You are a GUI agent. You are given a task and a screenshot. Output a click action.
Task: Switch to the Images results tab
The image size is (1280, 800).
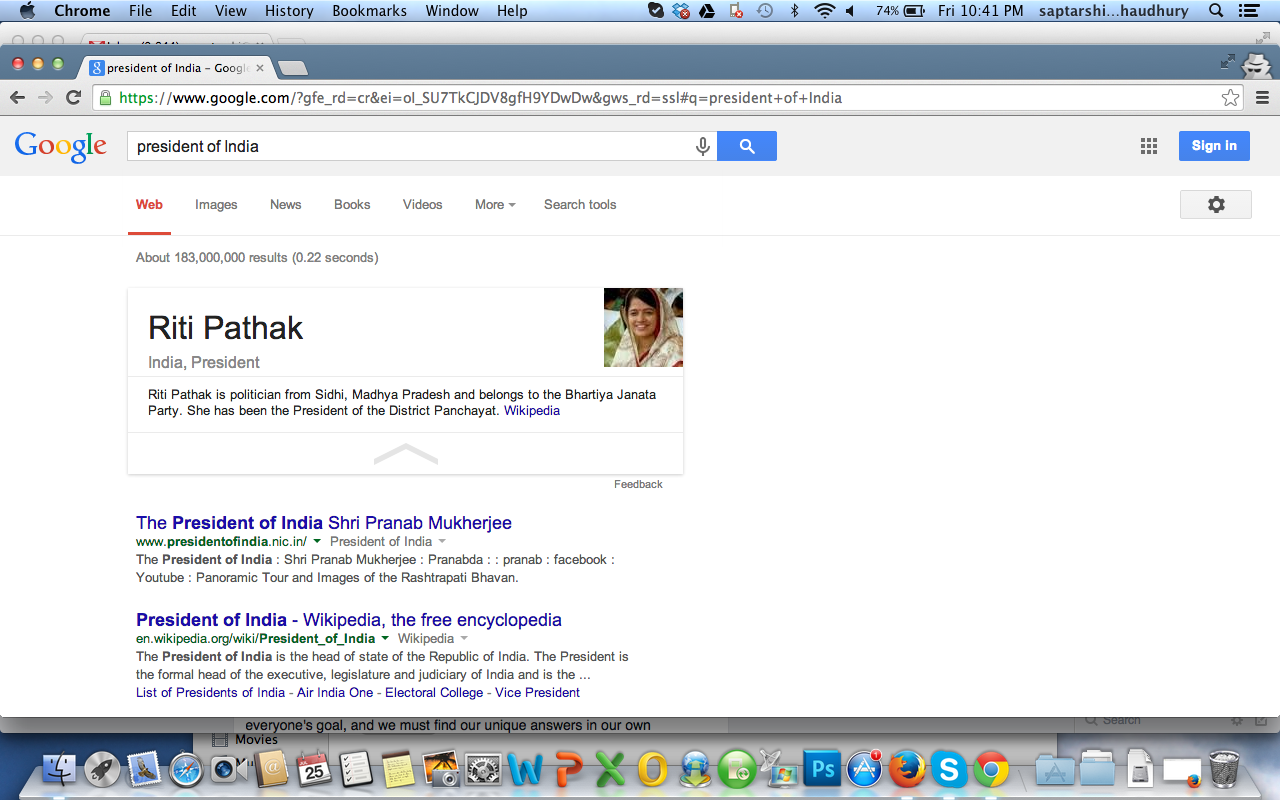[216, 204]
